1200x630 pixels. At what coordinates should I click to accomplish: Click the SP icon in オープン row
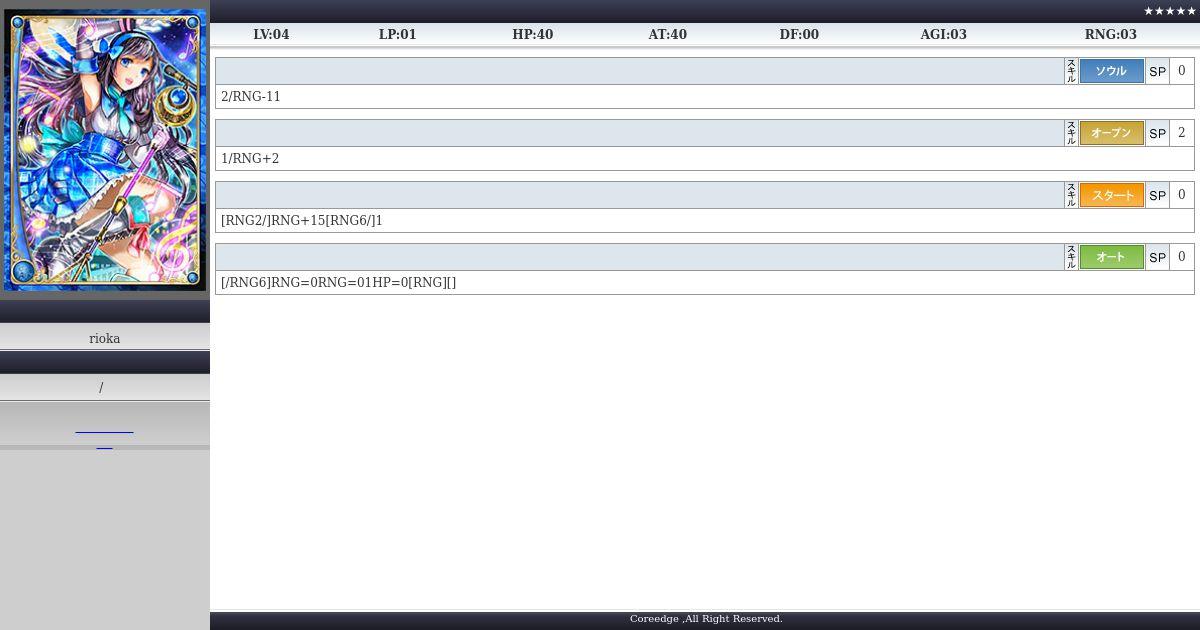tap(1157, 133)
